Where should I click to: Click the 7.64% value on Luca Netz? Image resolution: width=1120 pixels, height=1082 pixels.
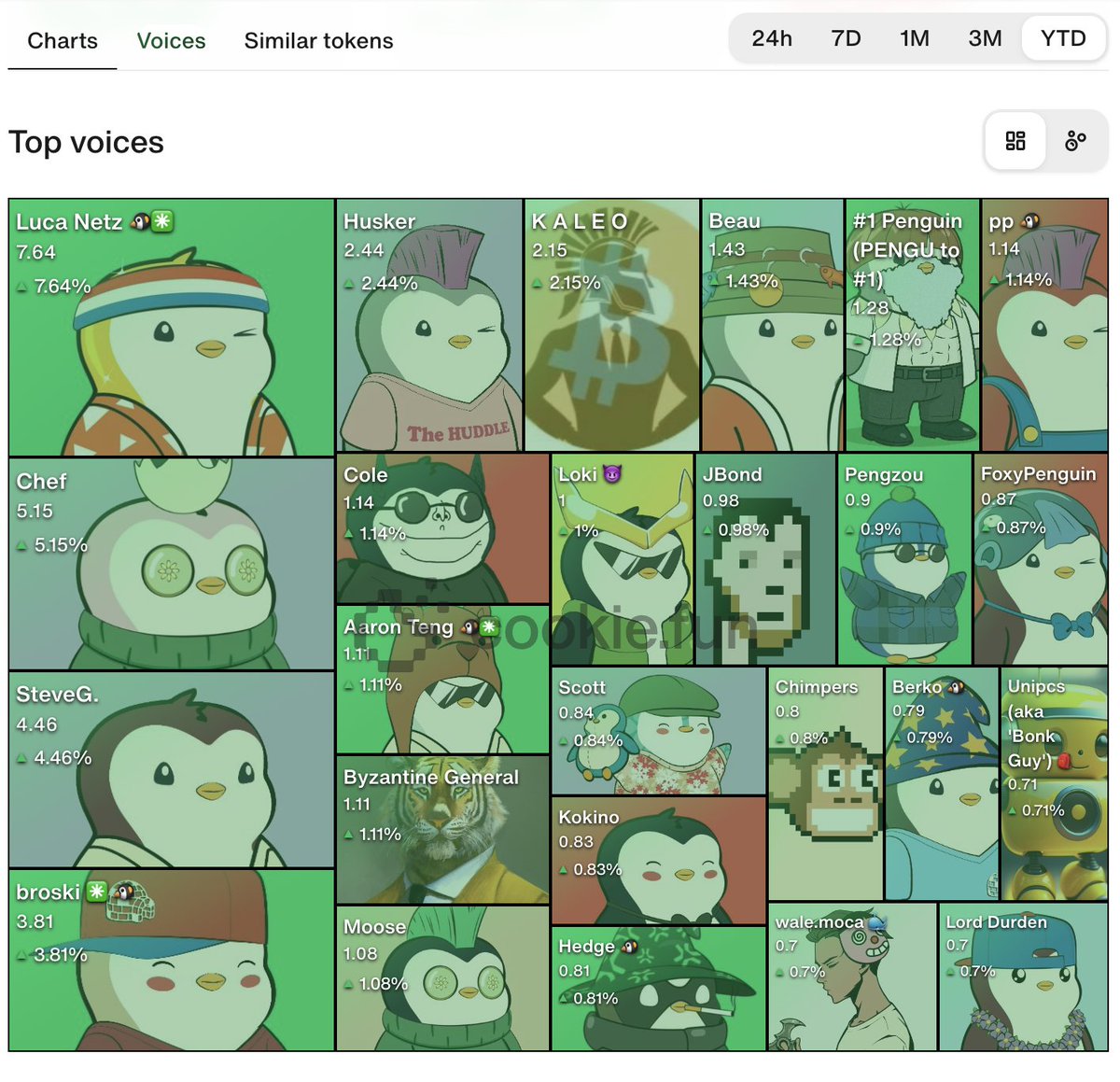click(x=62, y=286)
